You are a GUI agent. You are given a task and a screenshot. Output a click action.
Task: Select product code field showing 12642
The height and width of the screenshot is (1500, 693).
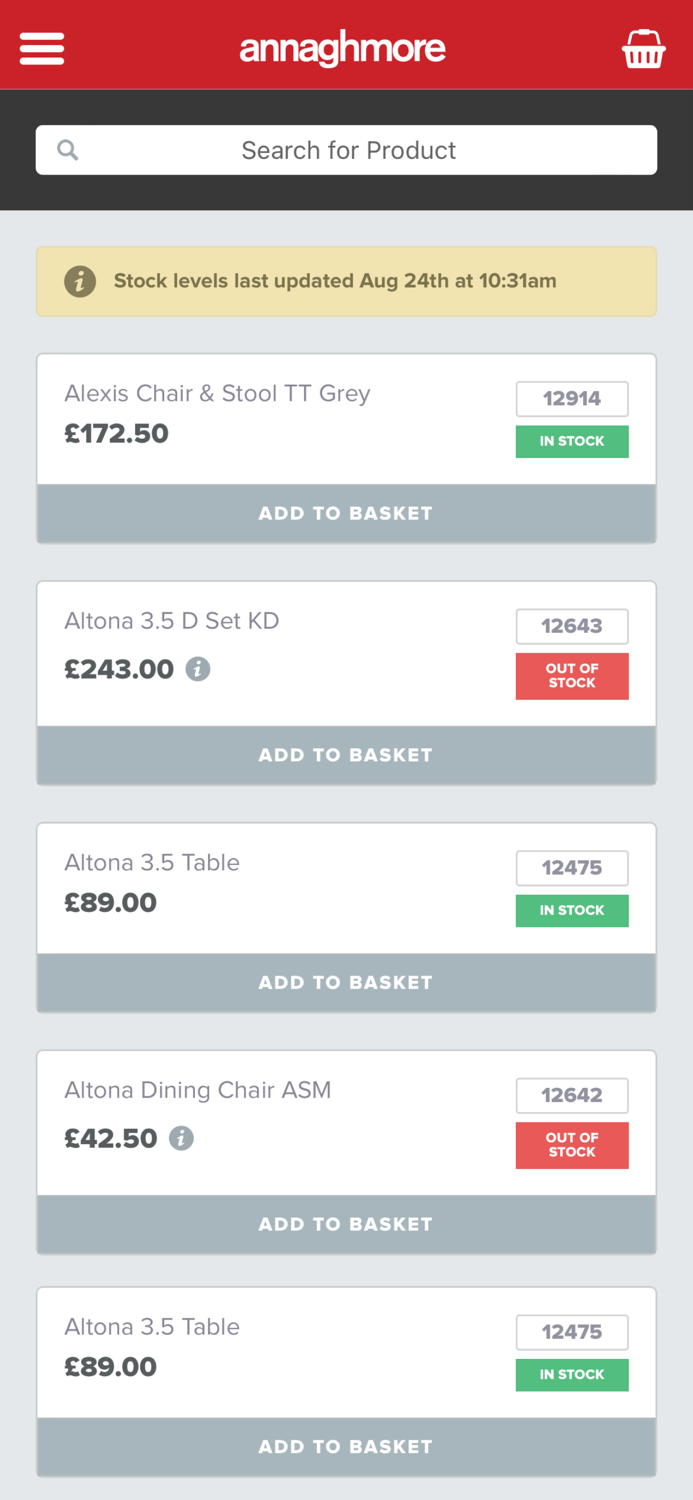(572, 1095)
